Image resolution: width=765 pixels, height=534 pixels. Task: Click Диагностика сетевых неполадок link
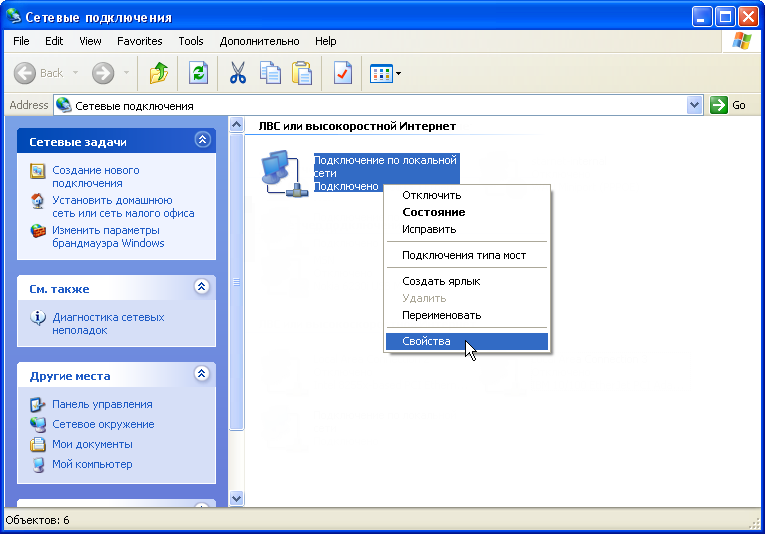tap(108, 323)
